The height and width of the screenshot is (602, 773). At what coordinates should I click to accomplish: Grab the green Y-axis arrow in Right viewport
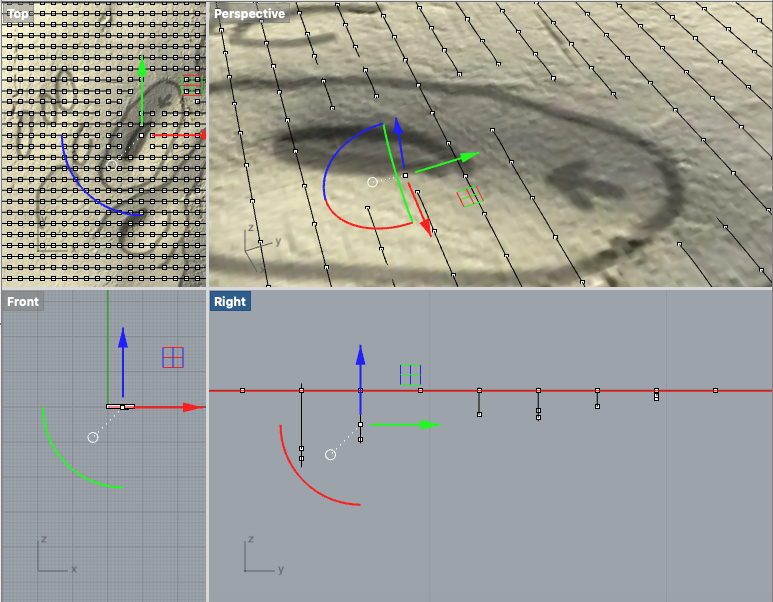pyautogui.click(x=405, y=425)
